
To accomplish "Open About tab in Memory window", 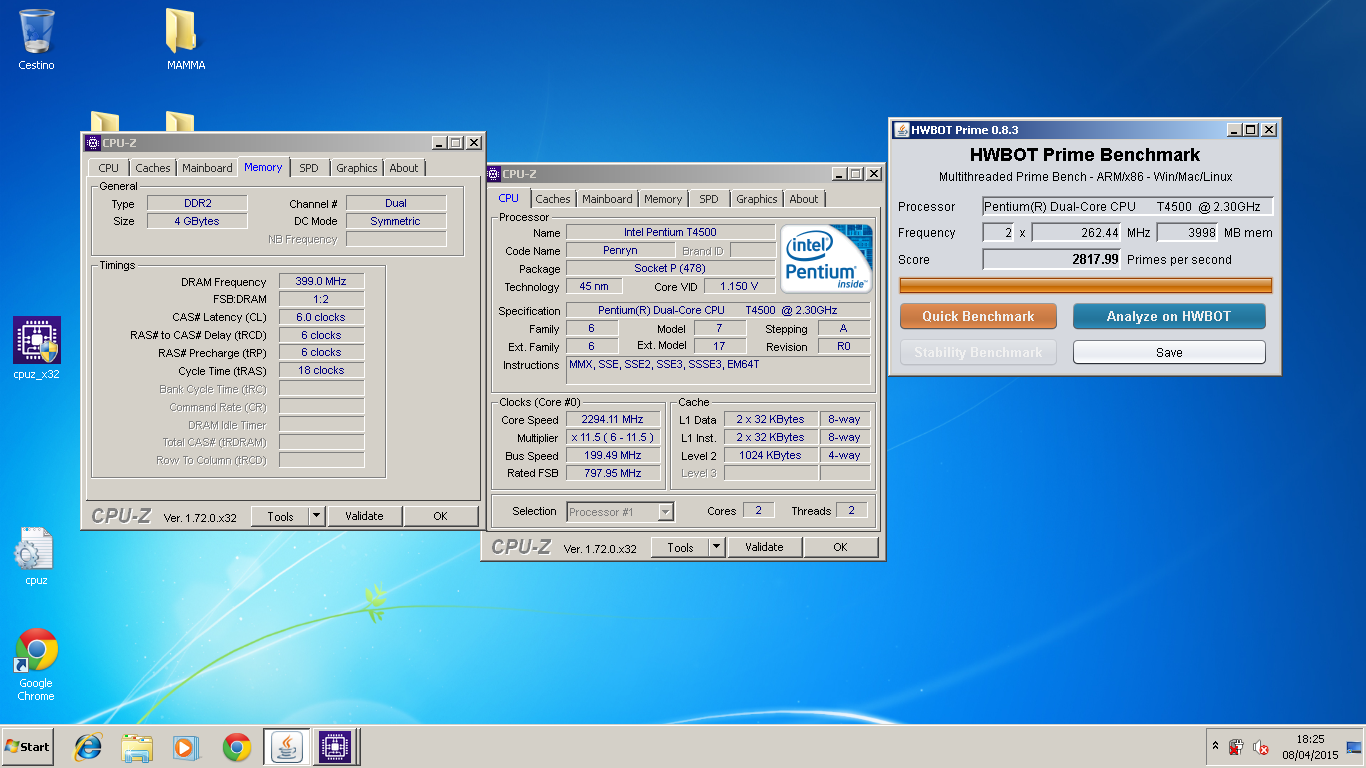I will pos(404,168).
